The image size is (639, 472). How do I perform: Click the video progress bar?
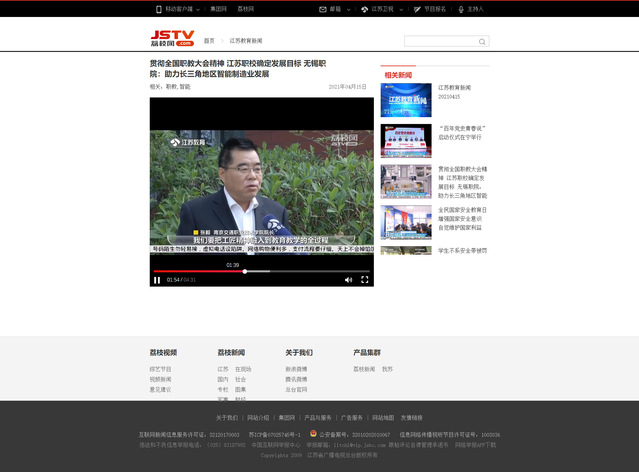261,271
